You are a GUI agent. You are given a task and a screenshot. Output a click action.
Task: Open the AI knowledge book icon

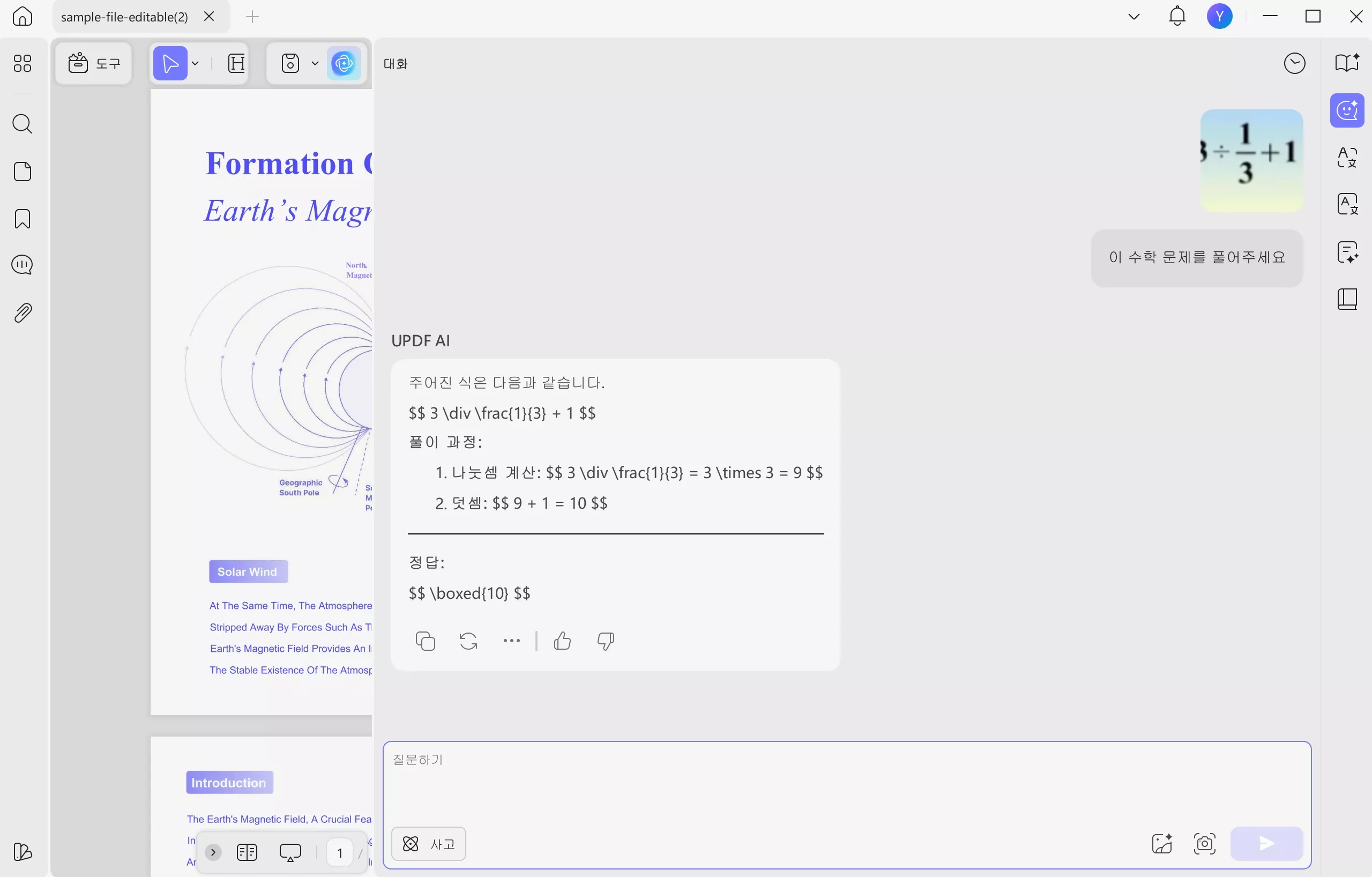pyautogui.click(x=1347, y=63)
